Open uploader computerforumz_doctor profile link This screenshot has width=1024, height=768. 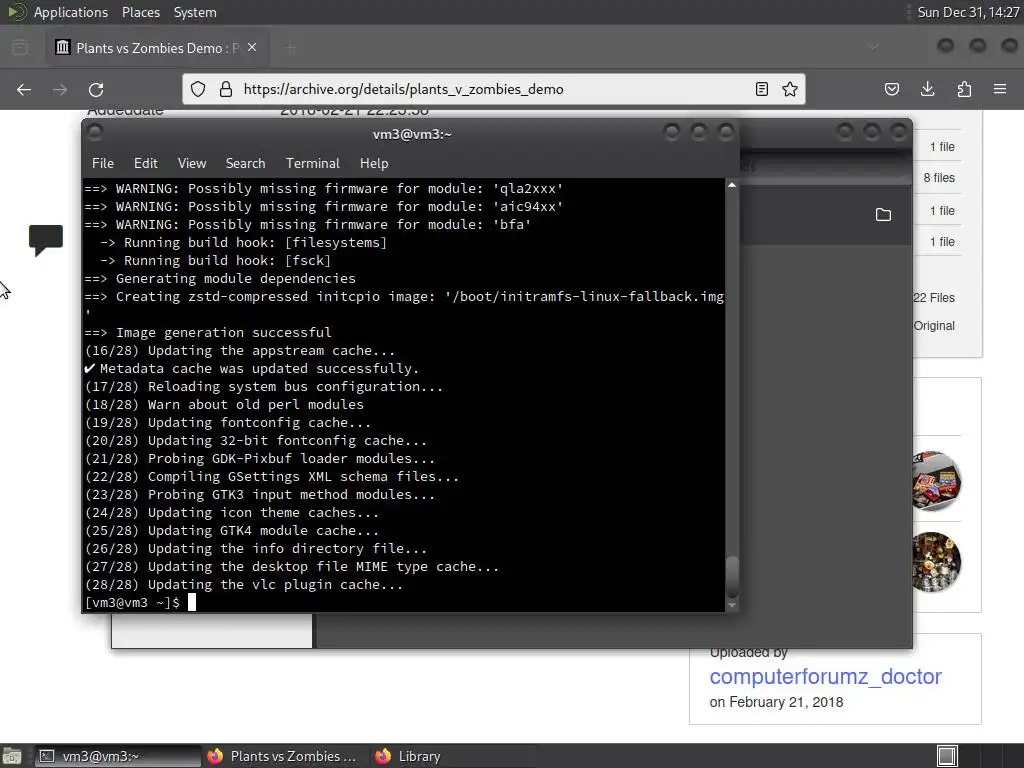(x=825, y=677)
